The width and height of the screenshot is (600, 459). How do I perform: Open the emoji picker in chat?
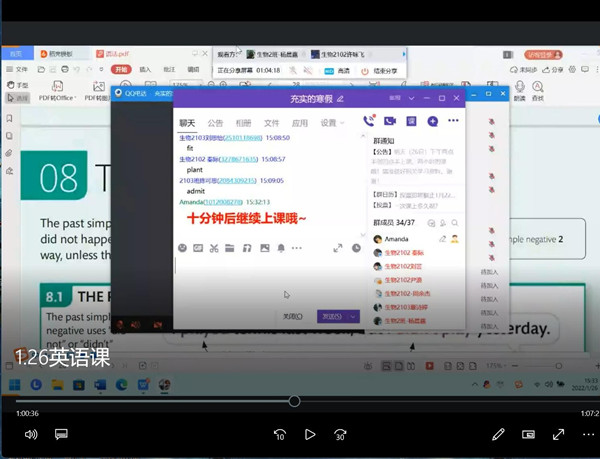182,247
